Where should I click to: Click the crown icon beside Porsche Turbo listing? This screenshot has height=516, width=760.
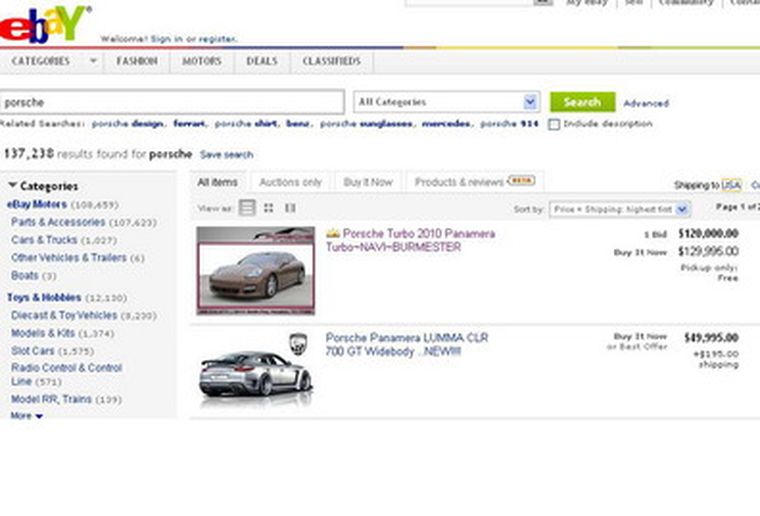(332, 233)
